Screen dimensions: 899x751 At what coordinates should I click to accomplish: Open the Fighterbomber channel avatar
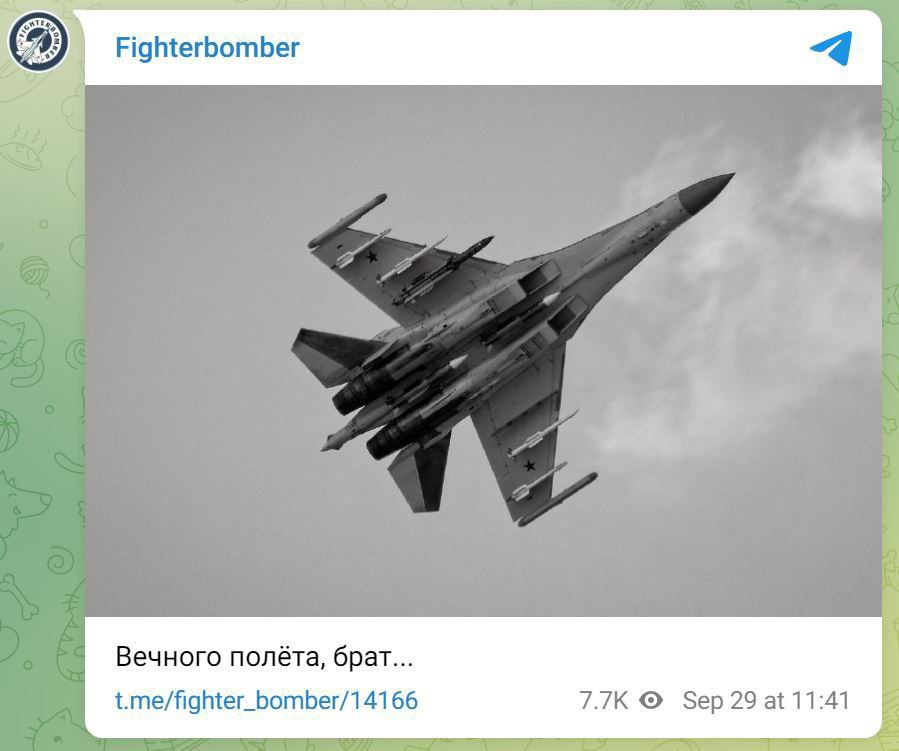tap(38, 41)
